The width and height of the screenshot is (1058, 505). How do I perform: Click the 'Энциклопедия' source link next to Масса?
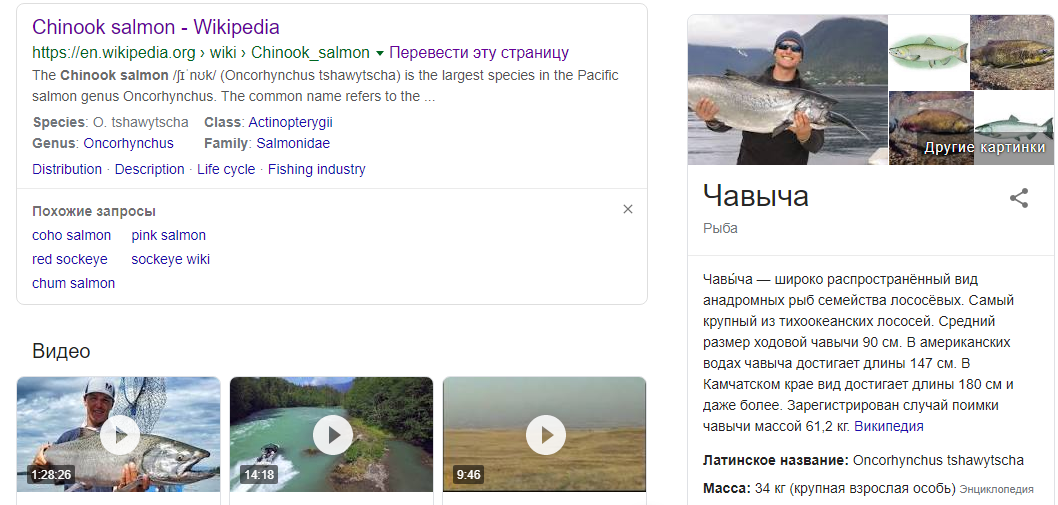(x=996, y=489)
